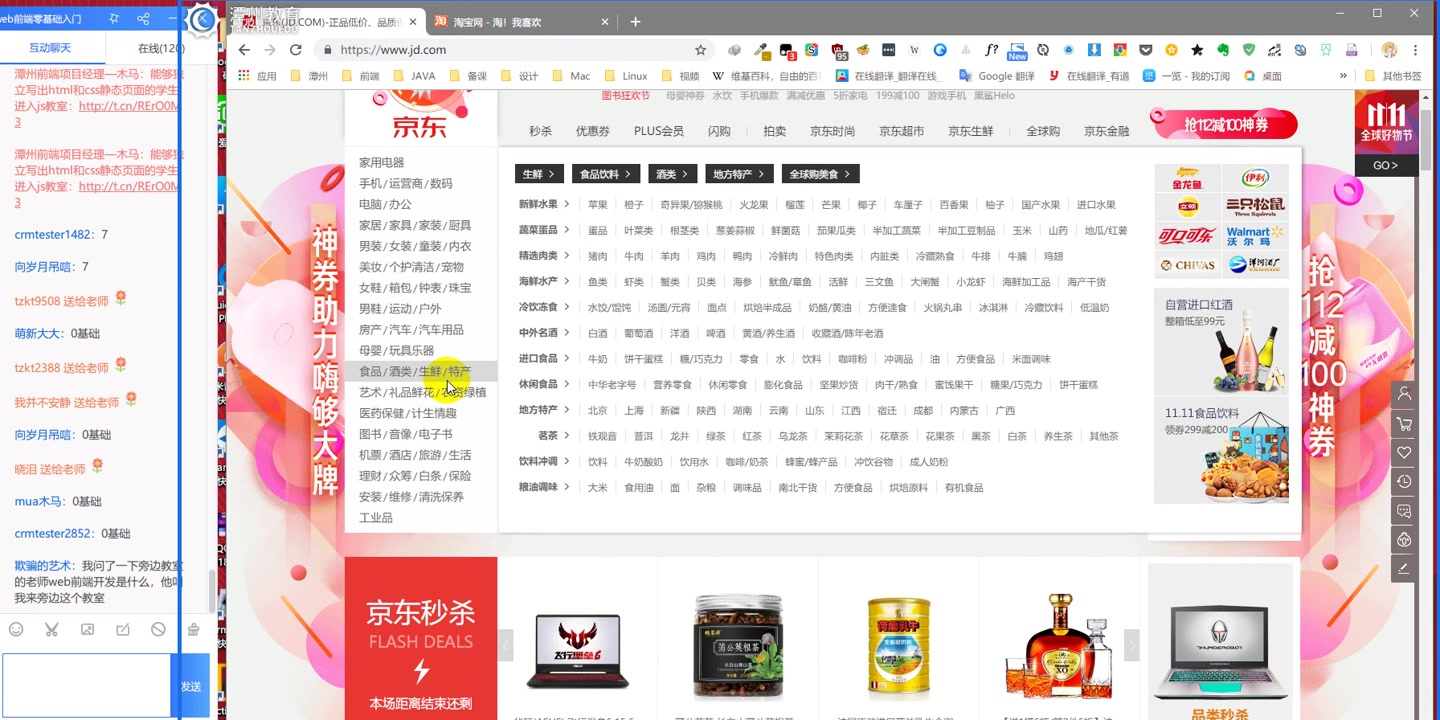Expand the 茗茶 row heading
This screenshot has width=1440, height=720.
(554, 436)
